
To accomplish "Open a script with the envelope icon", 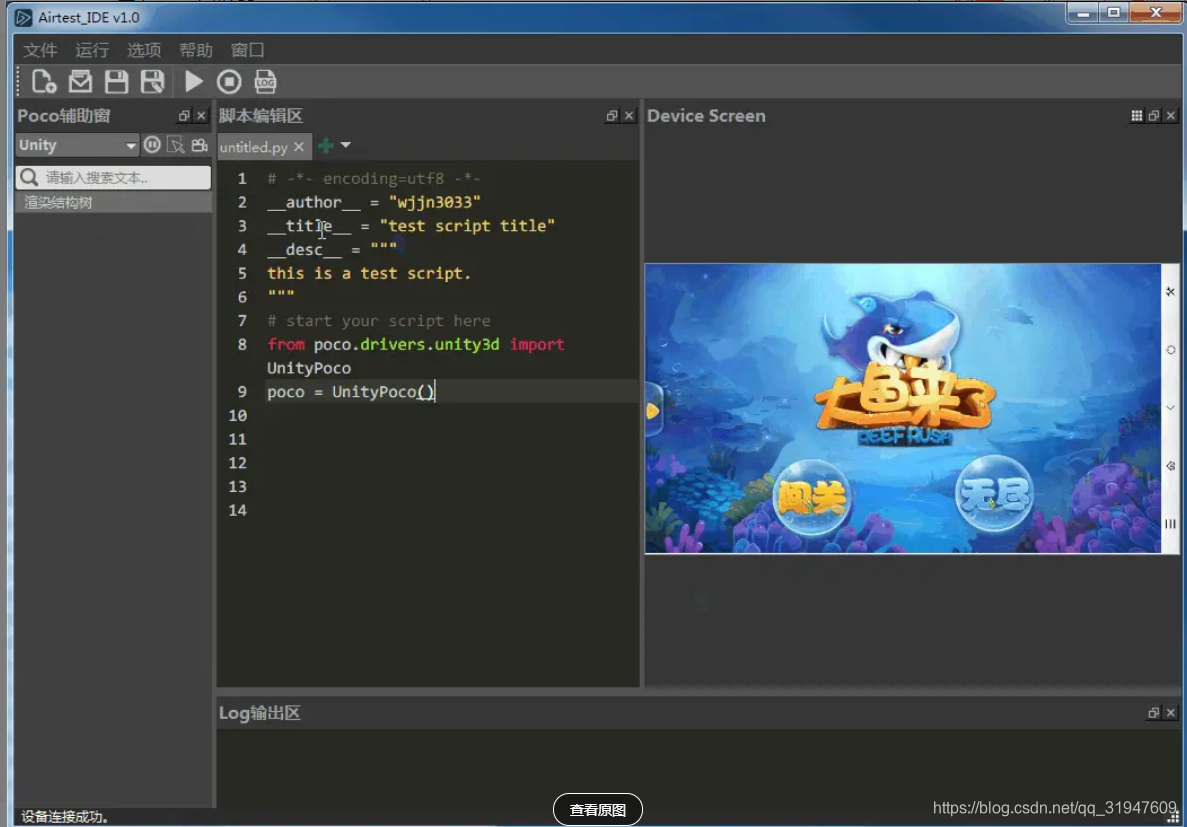I will click(x=80, y=81).
